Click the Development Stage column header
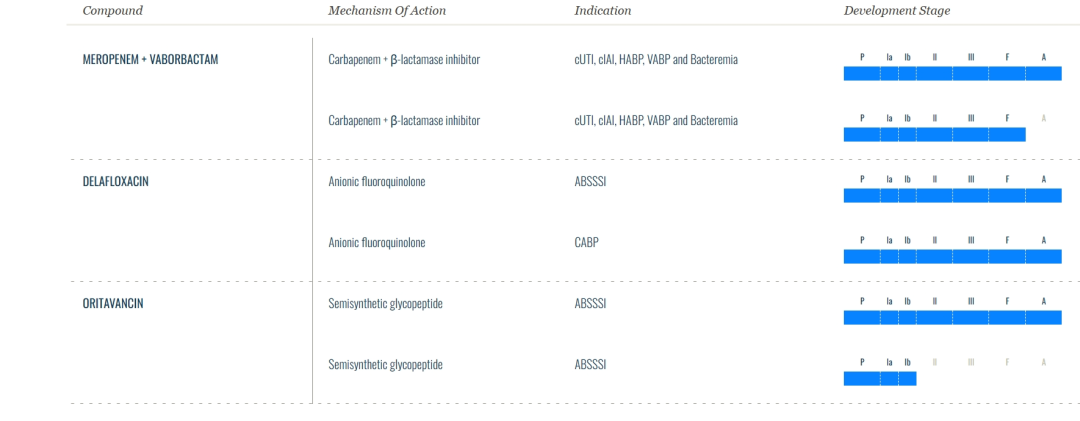The image size is (1080, 421). click(x=897, y=11)
